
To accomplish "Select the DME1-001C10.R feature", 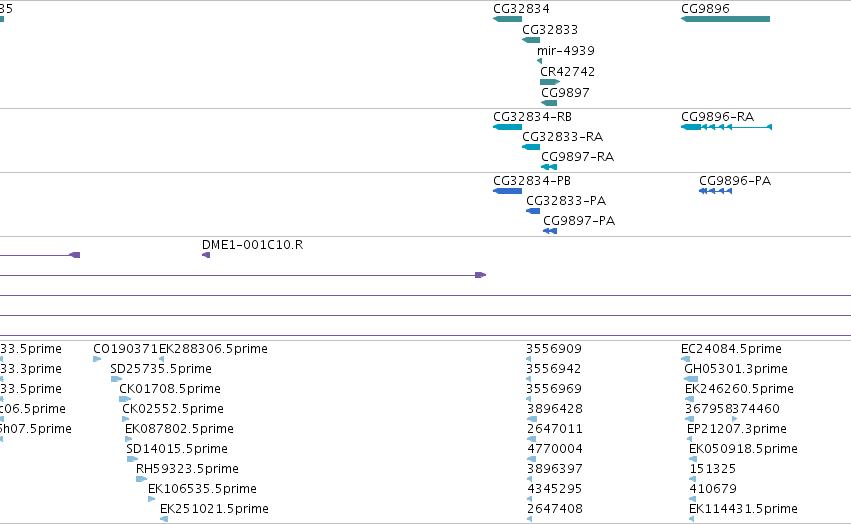I will 252,245.
